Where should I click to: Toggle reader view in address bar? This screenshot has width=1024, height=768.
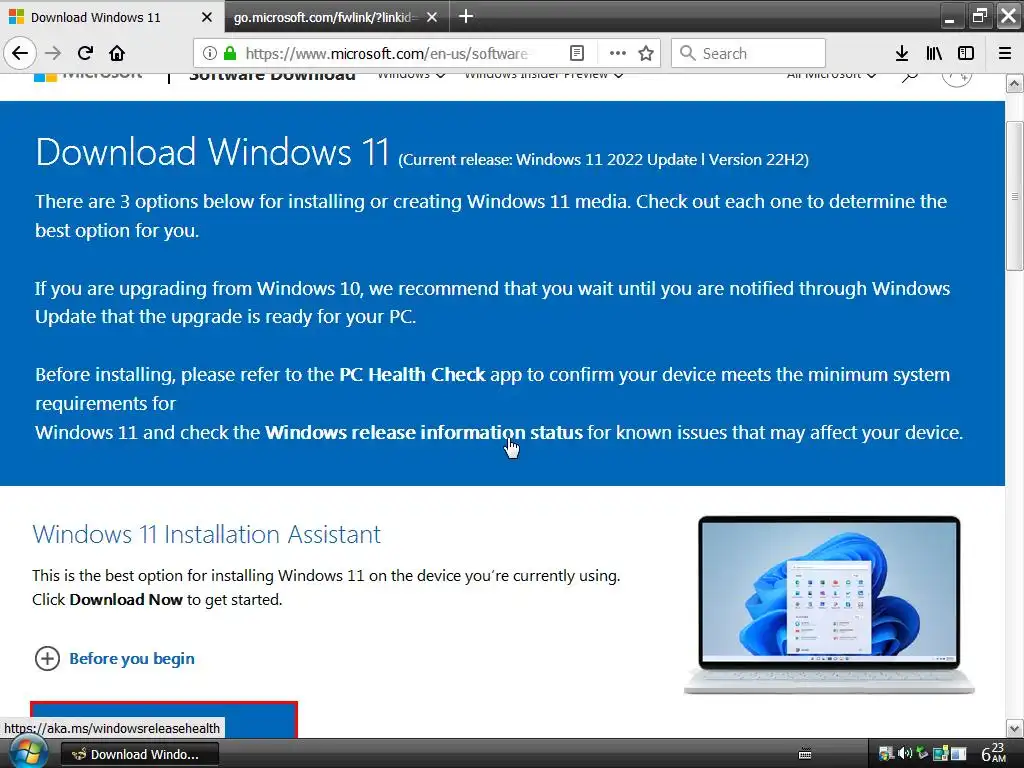[x=577, y=53]
